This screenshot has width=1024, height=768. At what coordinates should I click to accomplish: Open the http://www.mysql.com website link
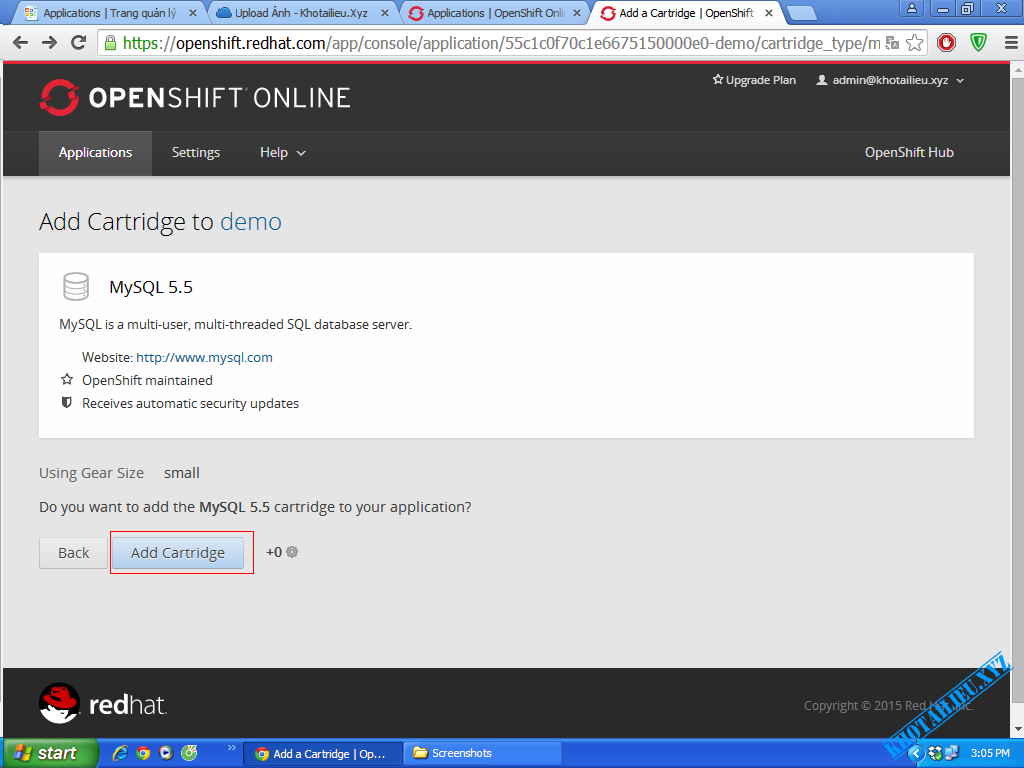coord(204,357)
